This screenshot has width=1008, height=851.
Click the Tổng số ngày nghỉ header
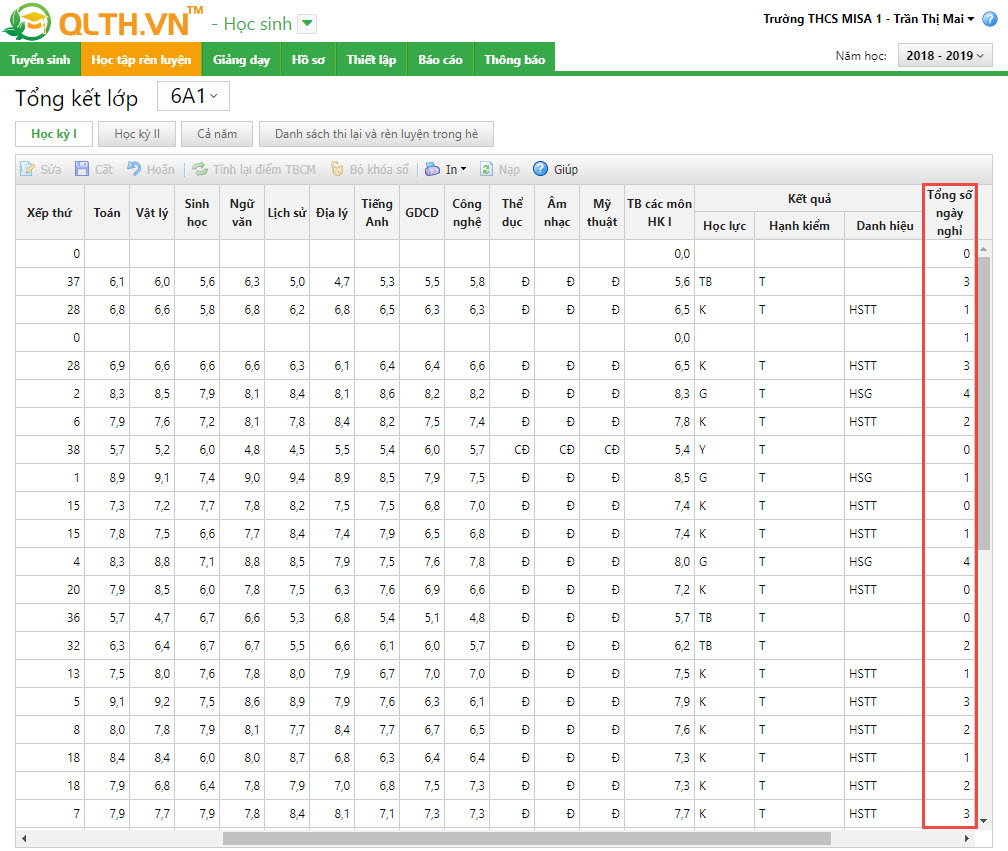[x=950, y=212]
